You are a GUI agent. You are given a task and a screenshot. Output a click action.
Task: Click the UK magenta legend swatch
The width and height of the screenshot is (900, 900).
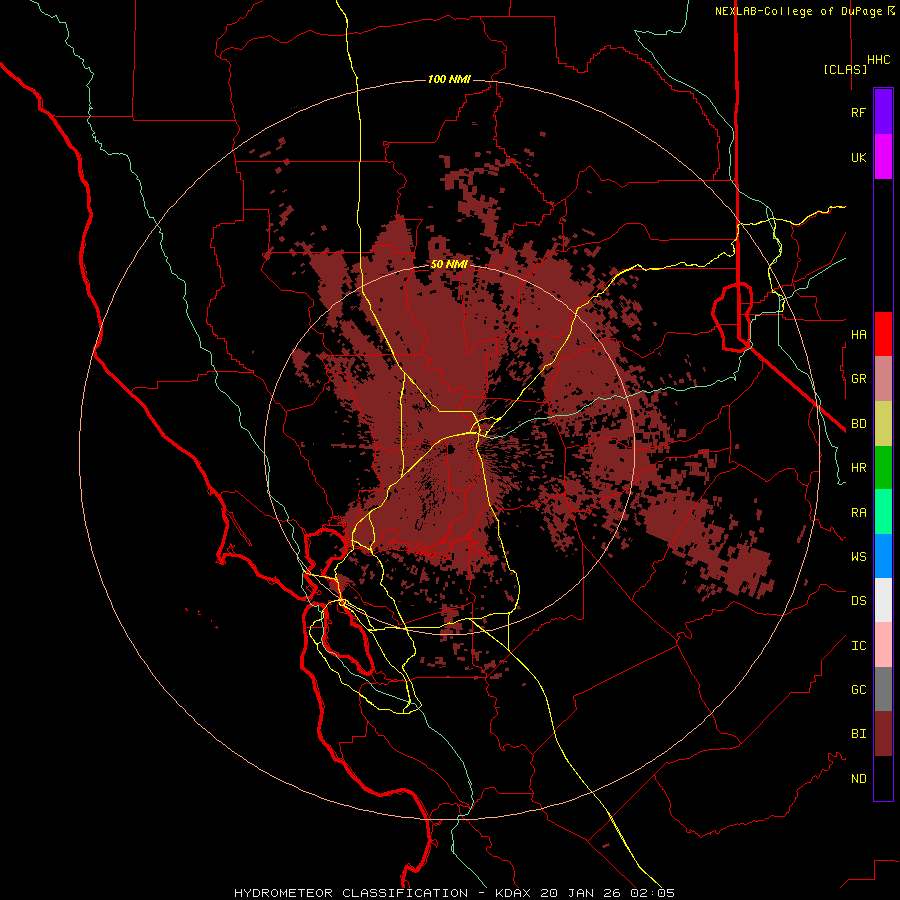coord(883,157)
